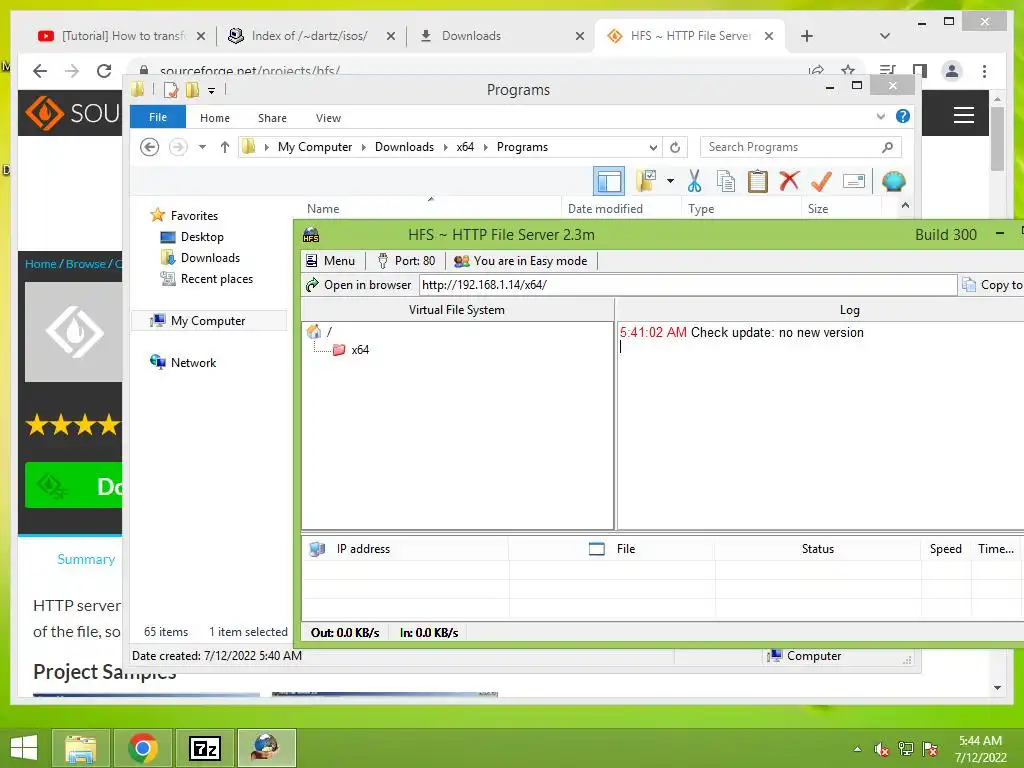Open the View ribbon tab
Screen dimensions: 1024x768
(328, 118)
